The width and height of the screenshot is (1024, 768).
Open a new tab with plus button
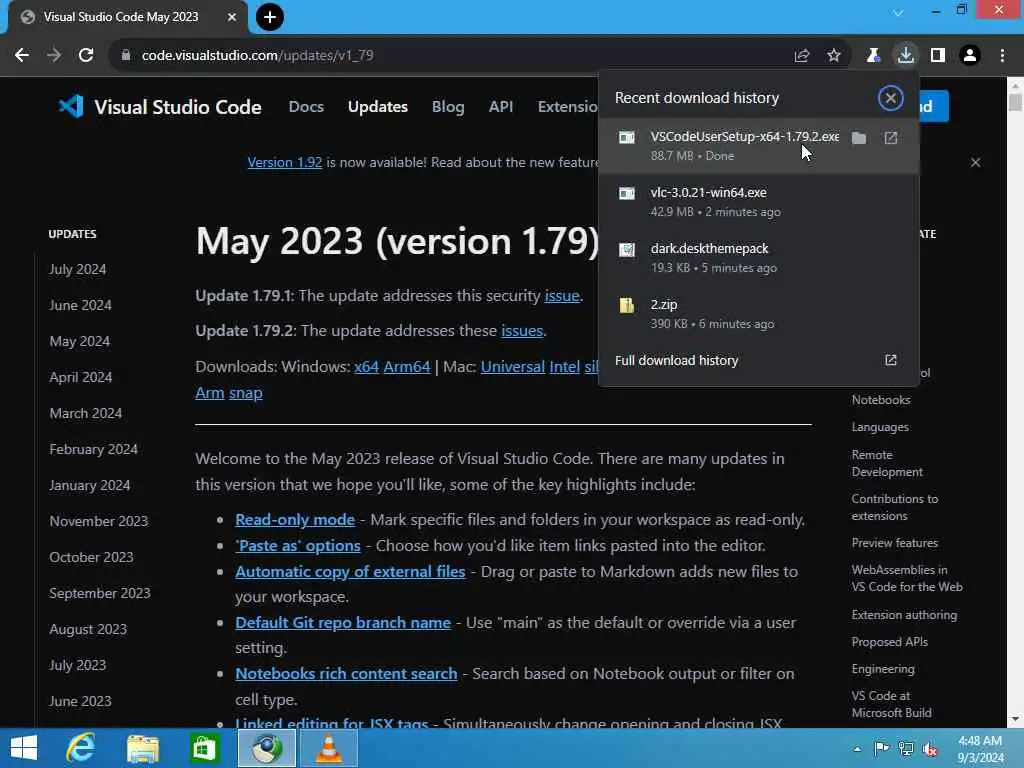point(270,17)
